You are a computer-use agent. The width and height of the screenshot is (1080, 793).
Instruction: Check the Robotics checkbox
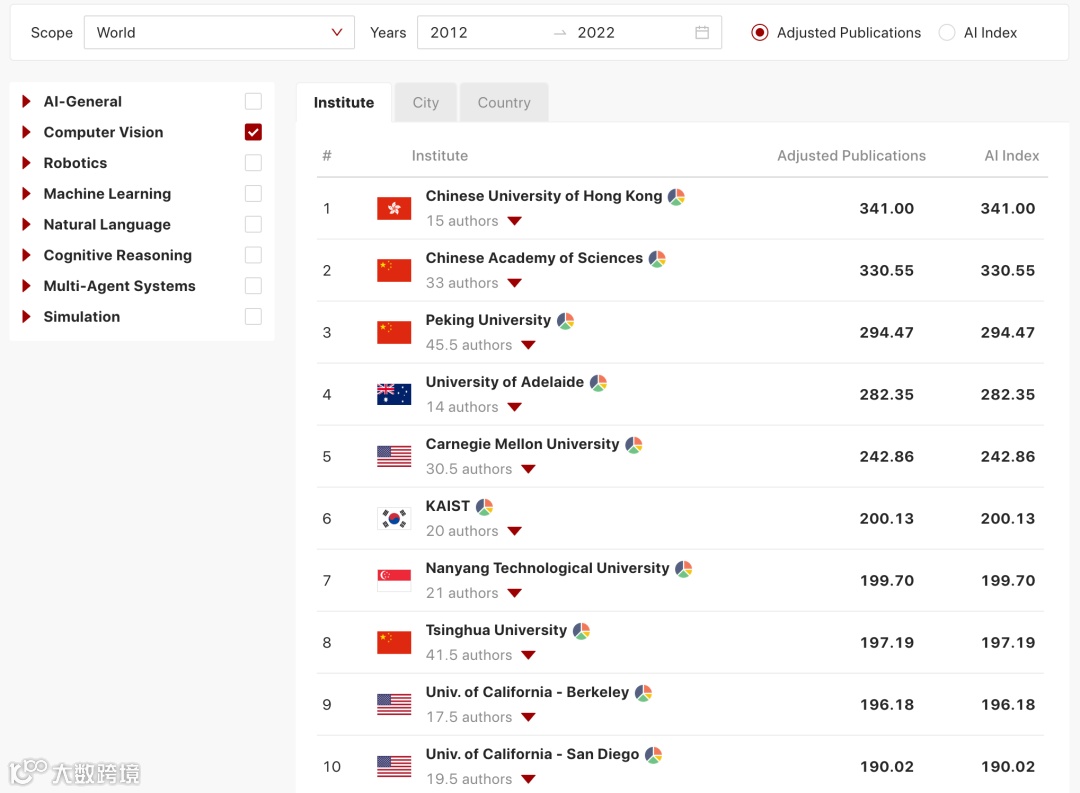(253, 163)
